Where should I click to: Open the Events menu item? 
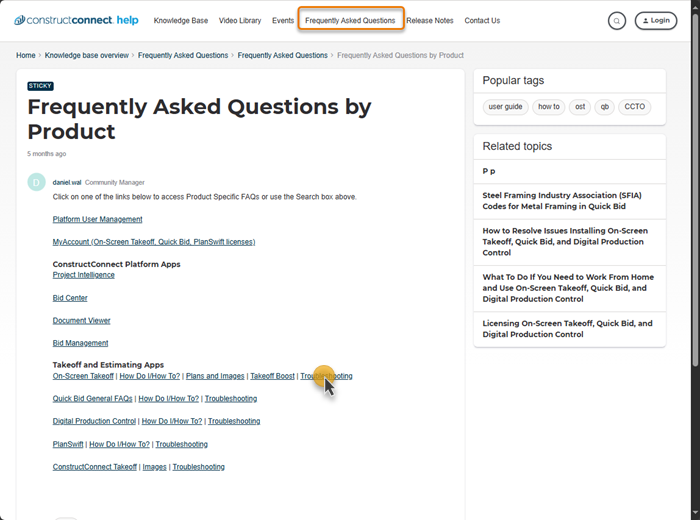(x=283, y=21)
